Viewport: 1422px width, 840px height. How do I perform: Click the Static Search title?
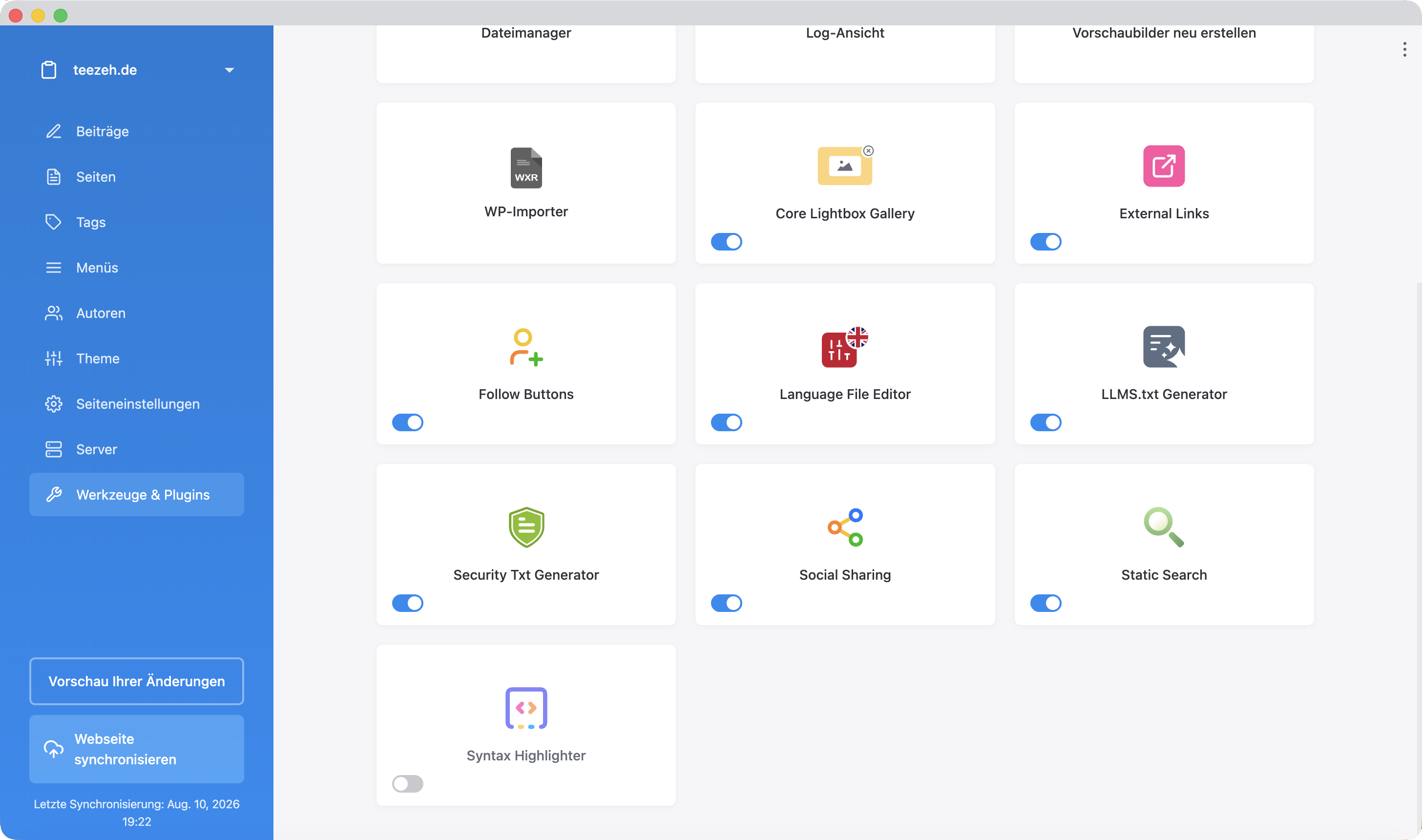click(1164, 574)
